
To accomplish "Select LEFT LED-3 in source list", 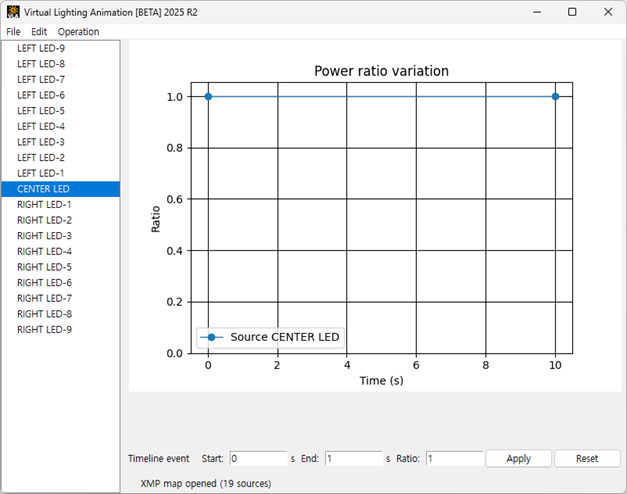I will point(61,142).
